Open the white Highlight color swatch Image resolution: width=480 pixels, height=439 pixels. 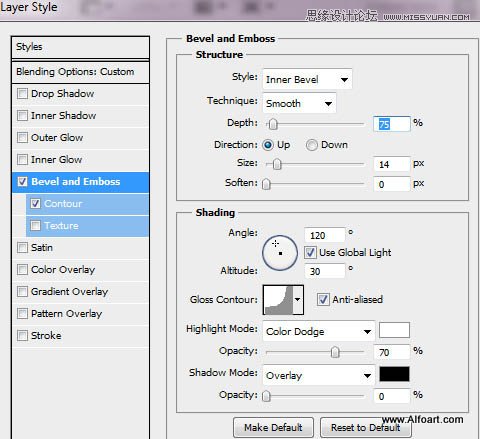(394, 330)
